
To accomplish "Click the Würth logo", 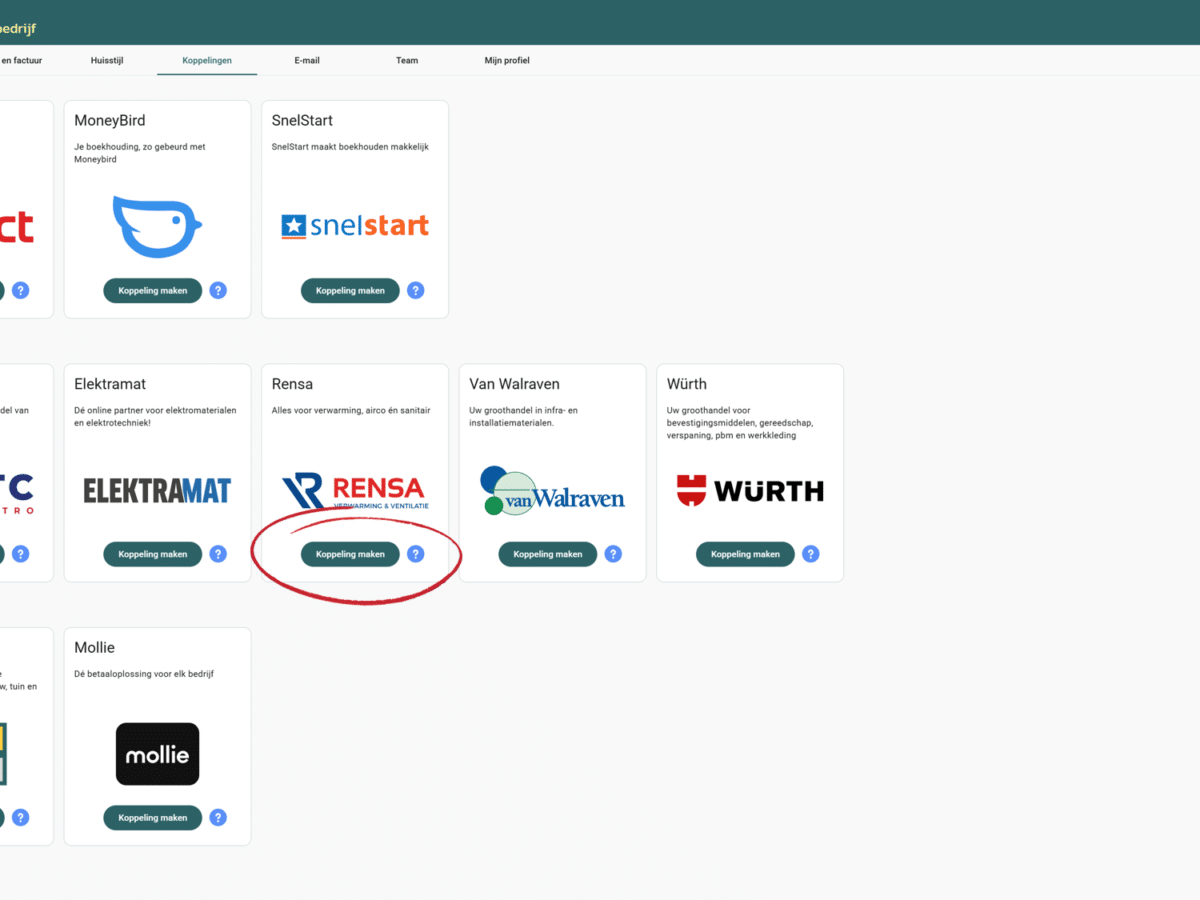I will coord(750,490).
